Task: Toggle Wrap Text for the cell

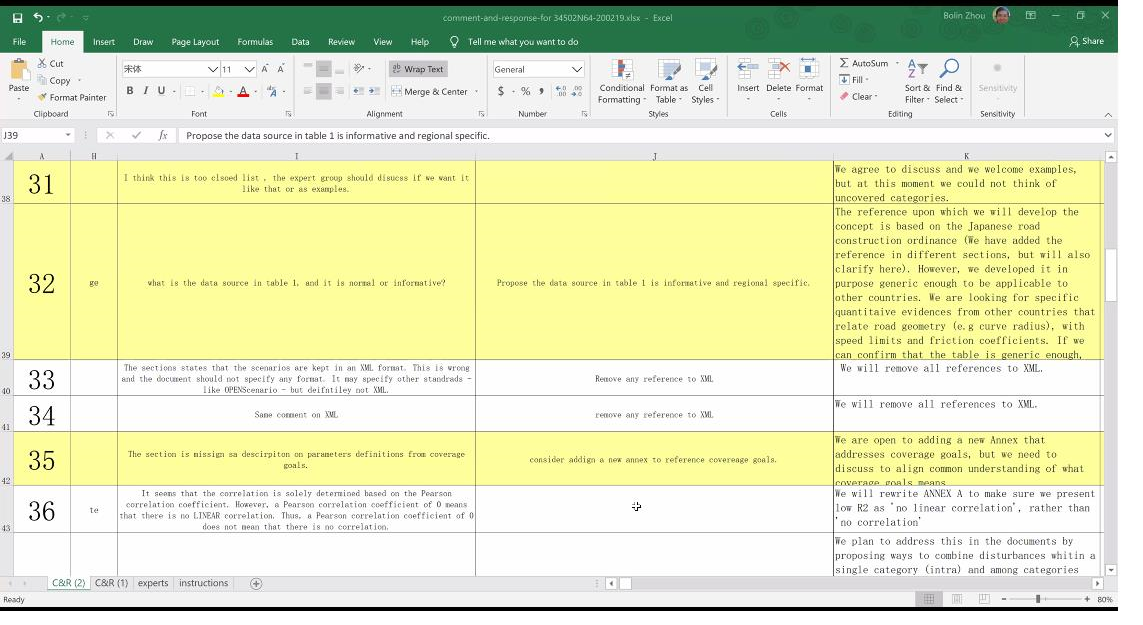Action: coord(417,69)
